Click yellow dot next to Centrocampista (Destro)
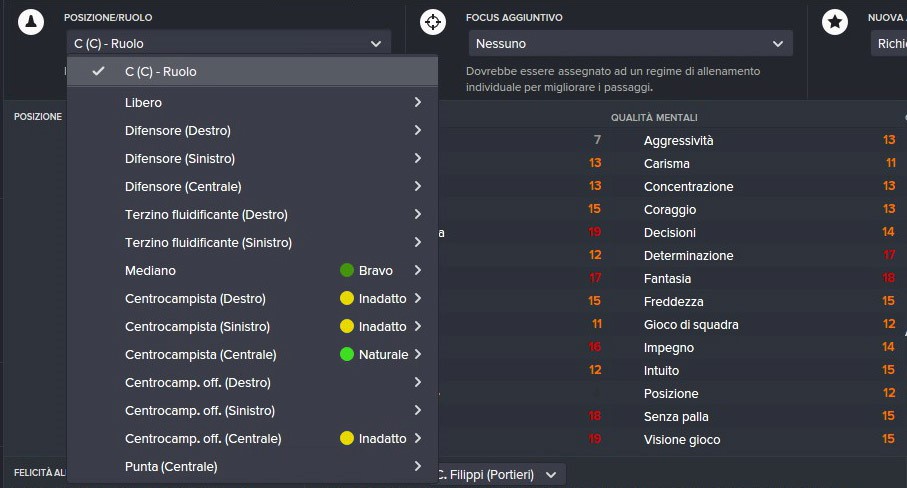The height and width of the screenshot is (488, 907). click(346, 298)
